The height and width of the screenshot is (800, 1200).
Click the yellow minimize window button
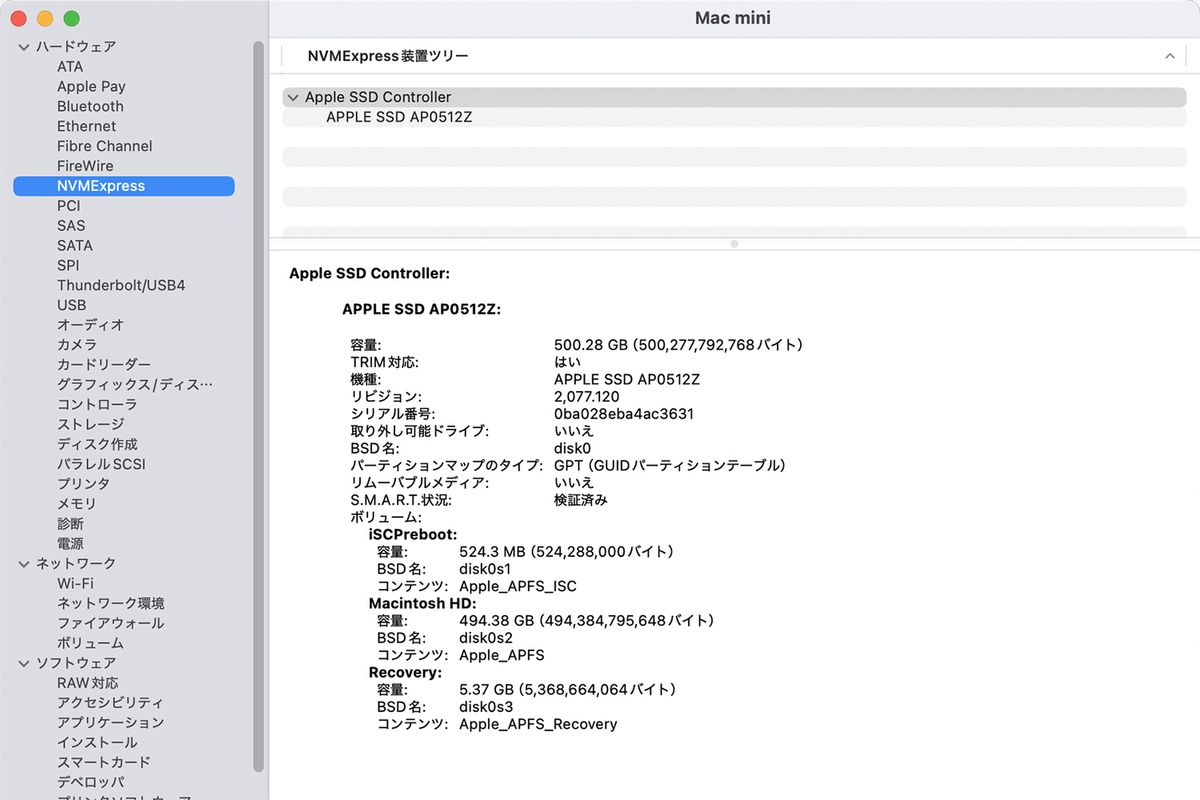[45, 19]
